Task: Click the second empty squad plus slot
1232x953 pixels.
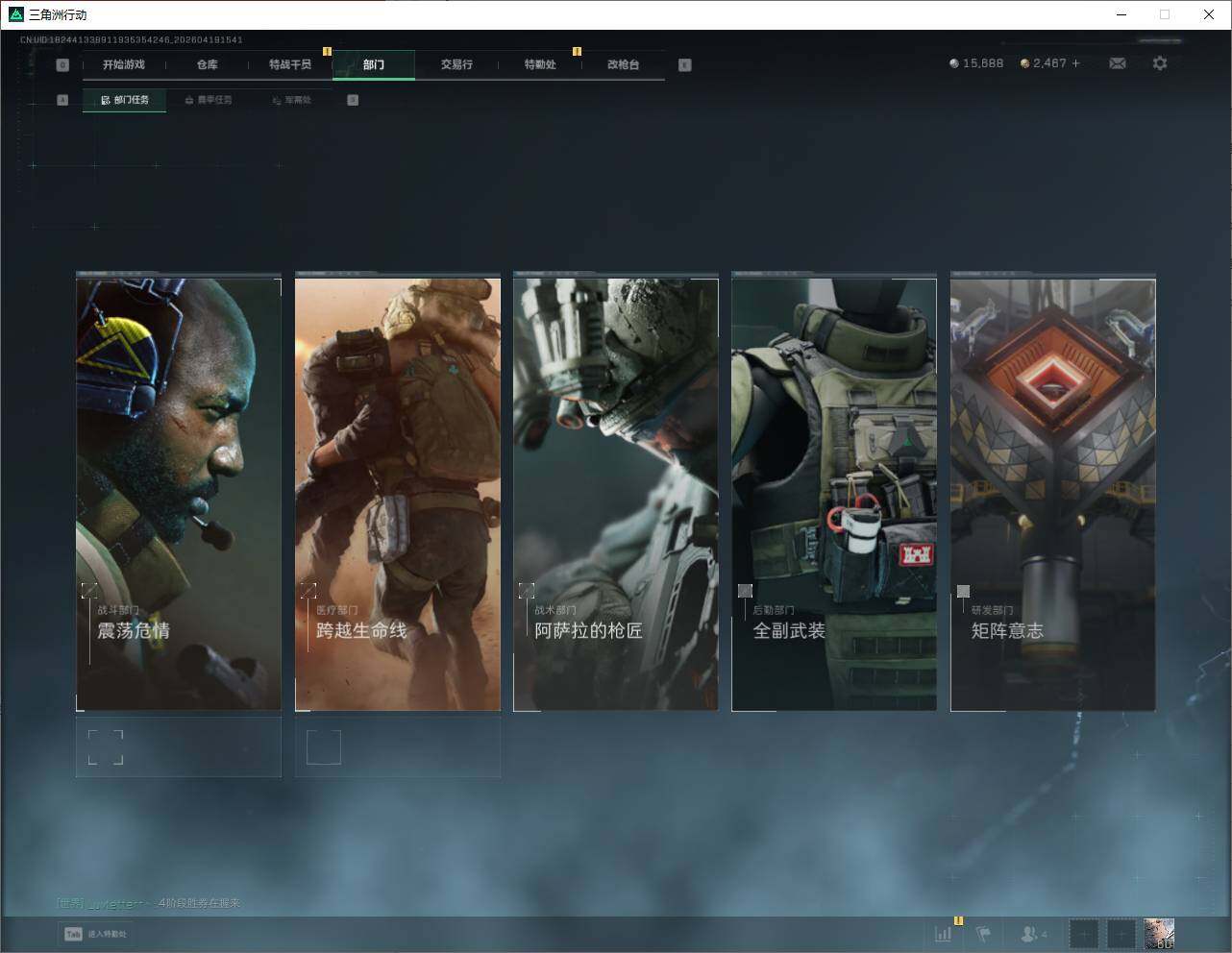Action: coord(1121,934)
